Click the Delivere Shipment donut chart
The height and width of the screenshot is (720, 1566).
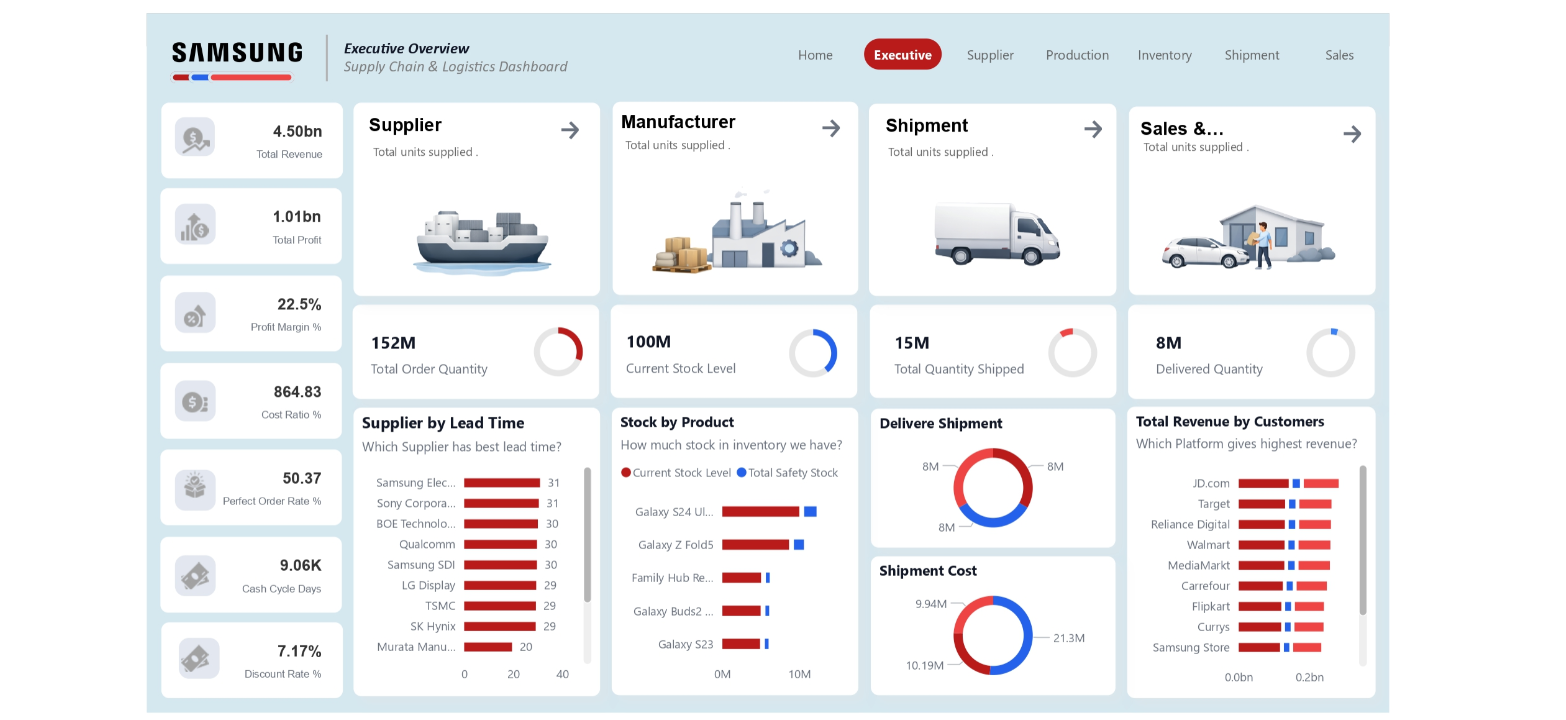pos(993,487)
